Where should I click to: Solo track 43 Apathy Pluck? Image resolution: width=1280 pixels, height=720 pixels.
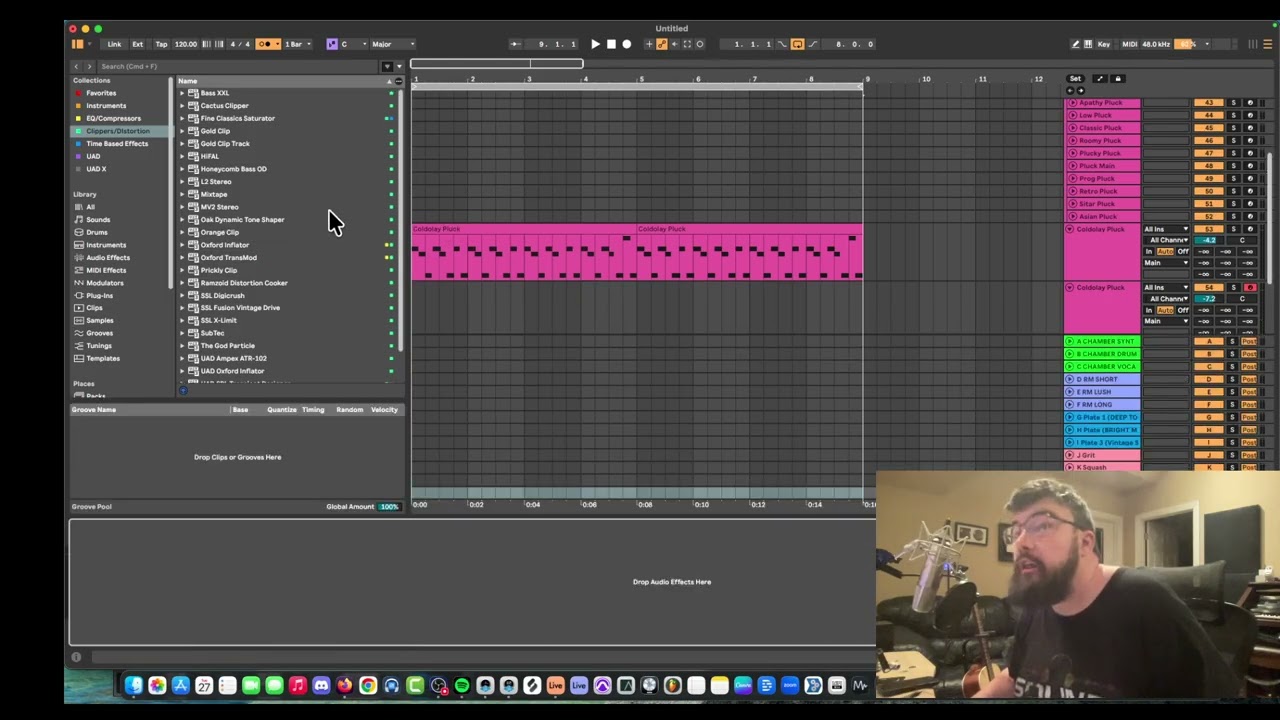(1233, 103)
